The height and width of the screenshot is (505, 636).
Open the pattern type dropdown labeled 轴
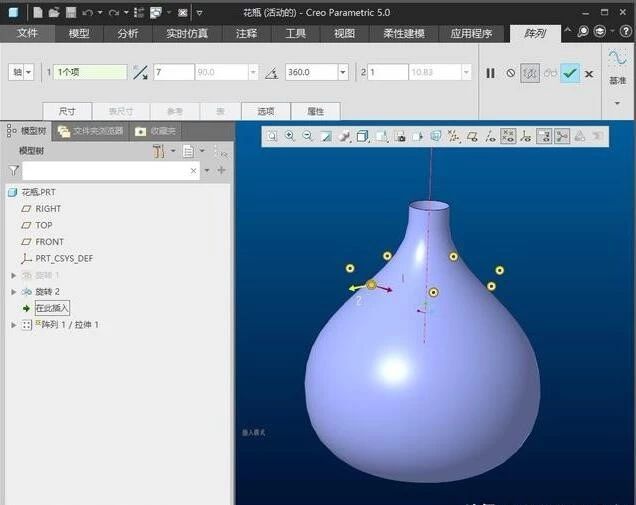click(21, 73)
